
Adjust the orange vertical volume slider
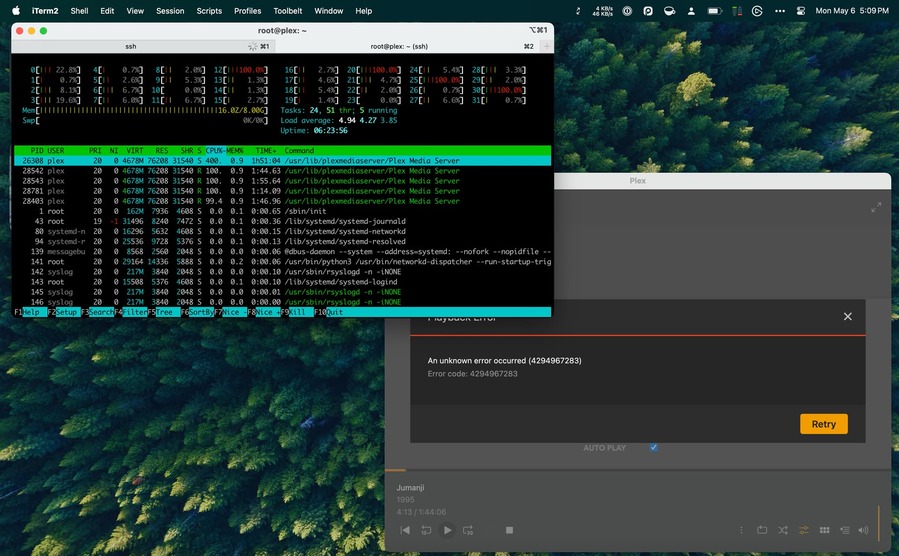(878, 523)
